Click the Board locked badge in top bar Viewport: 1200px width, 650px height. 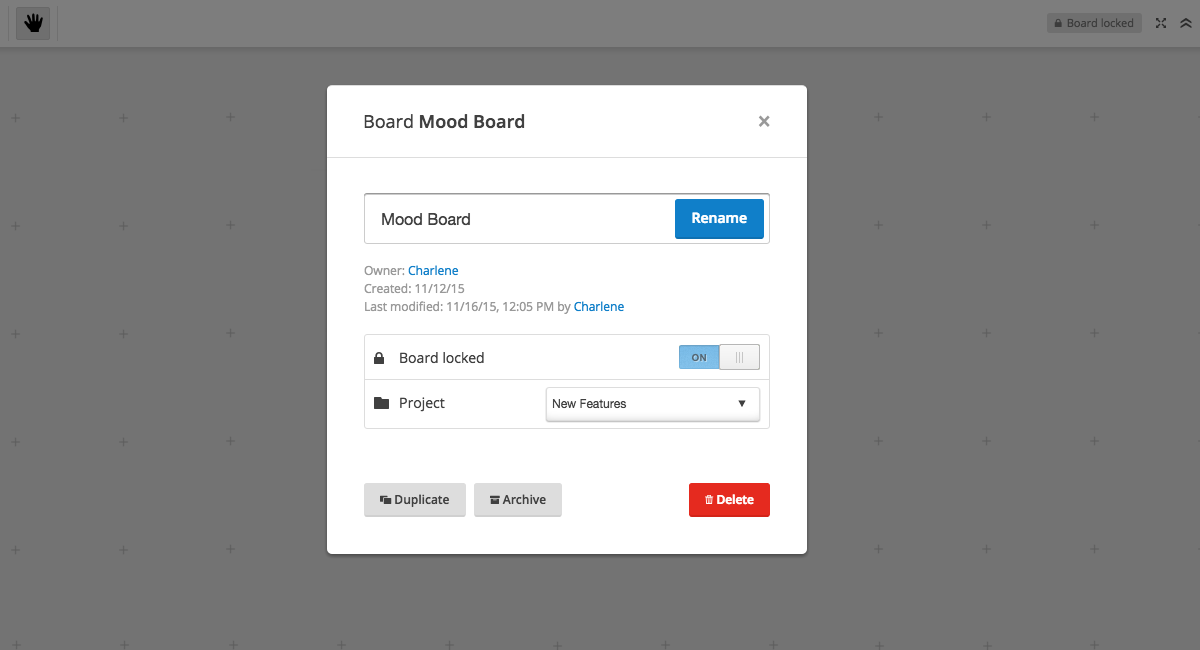[x=1095, y=23]
